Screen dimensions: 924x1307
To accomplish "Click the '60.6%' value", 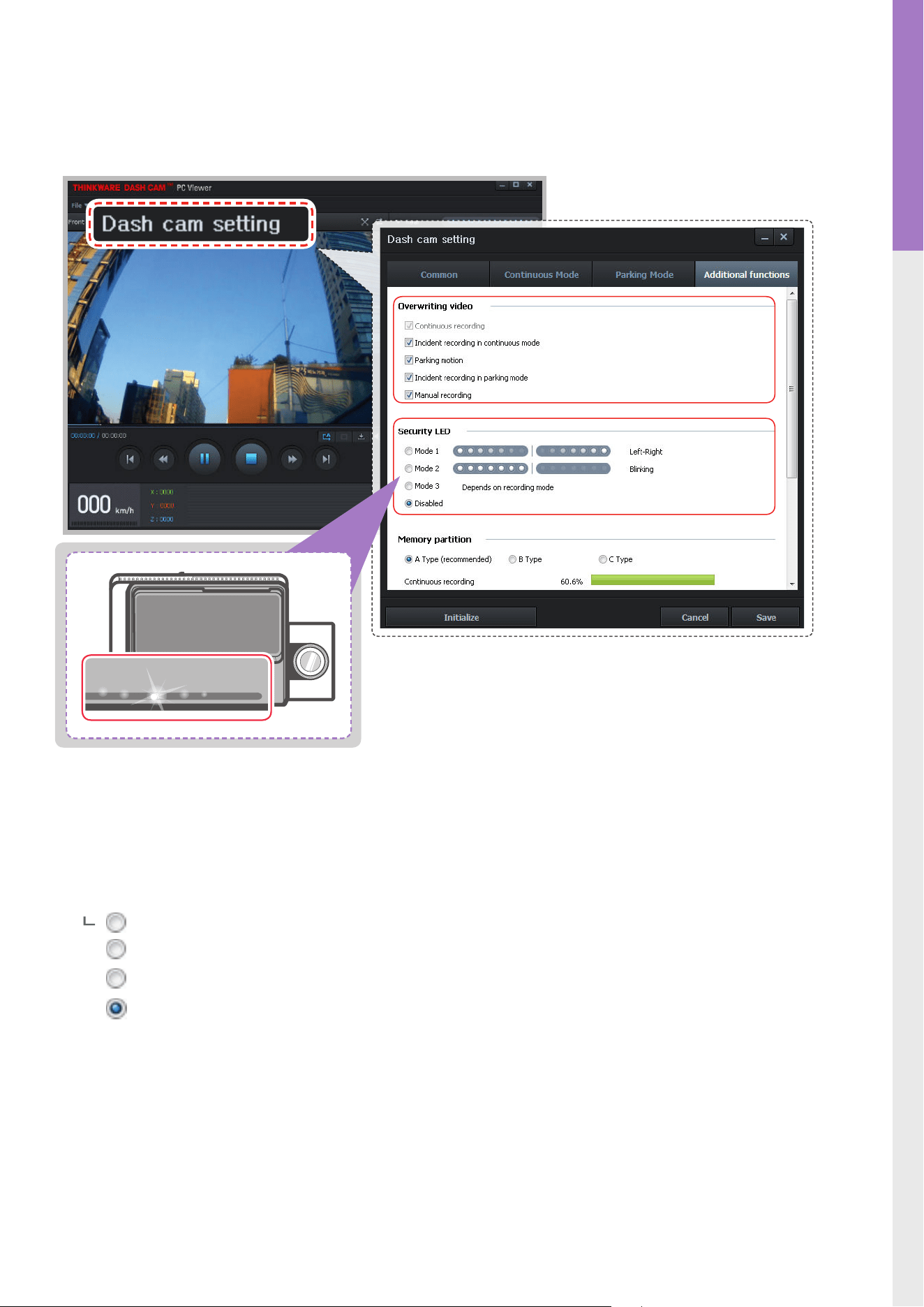I will click(x=571, y=582).
